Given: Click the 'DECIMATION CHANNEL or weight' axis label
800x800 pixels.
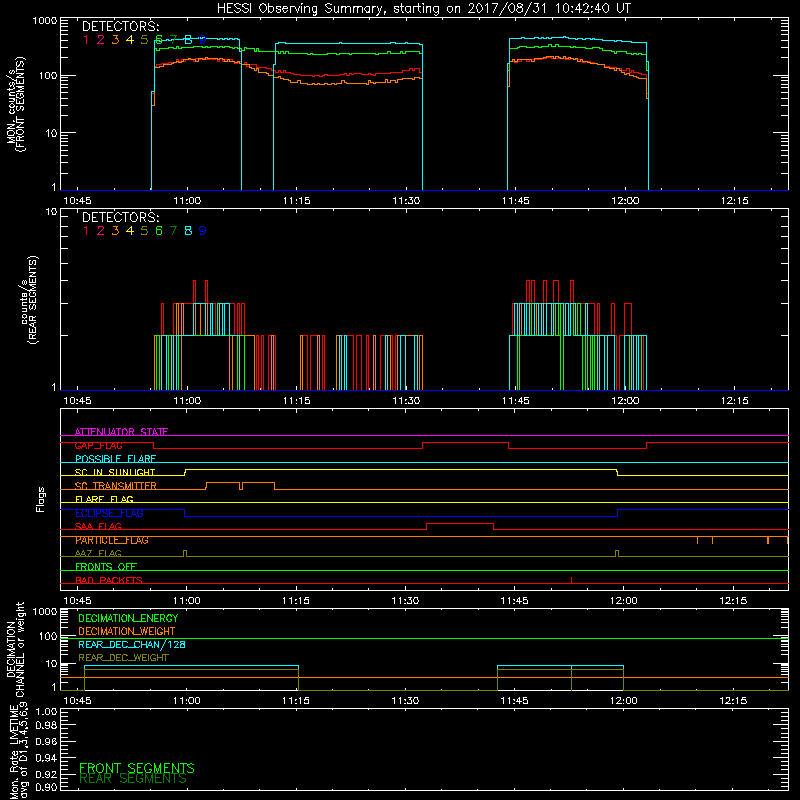Looking at the screenshot, I should (x=15, y=649).
